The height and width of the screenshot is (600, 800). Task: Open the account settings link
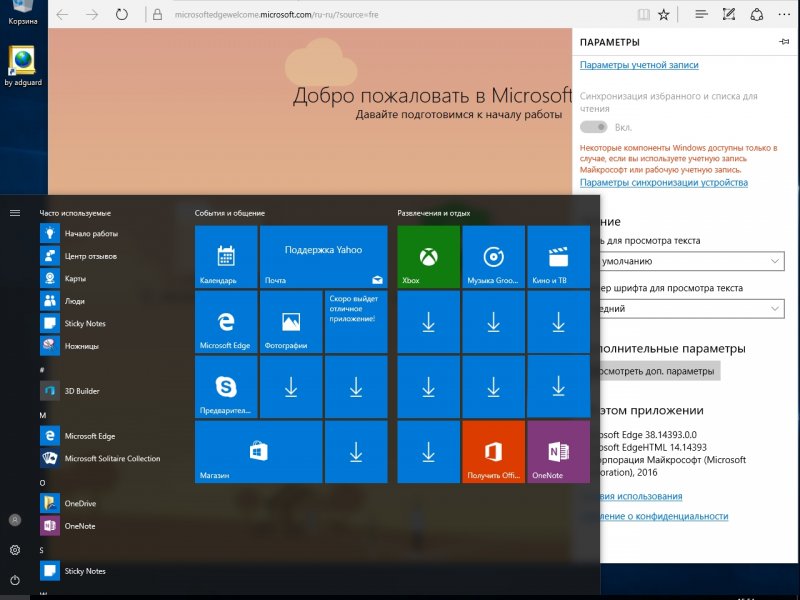click(639, 65)
